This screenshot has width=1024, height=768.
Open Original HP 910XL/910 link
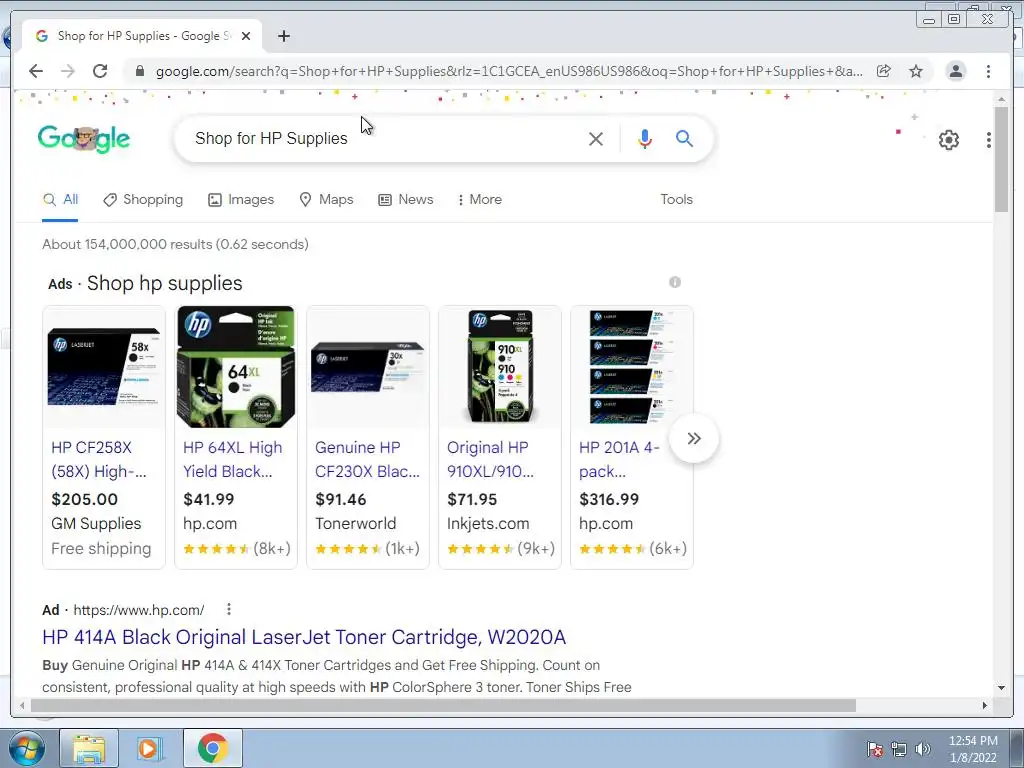490,459
